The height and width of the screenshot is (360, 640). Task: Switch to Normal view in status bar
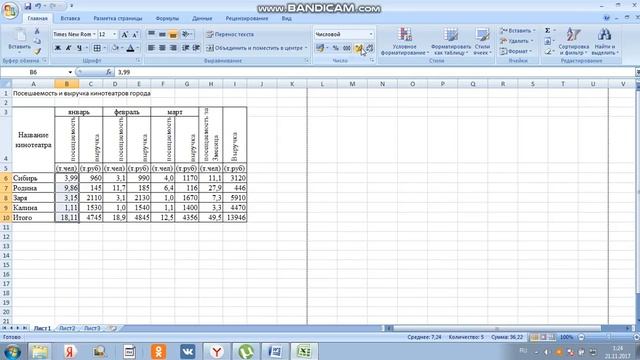click(534, 337)
